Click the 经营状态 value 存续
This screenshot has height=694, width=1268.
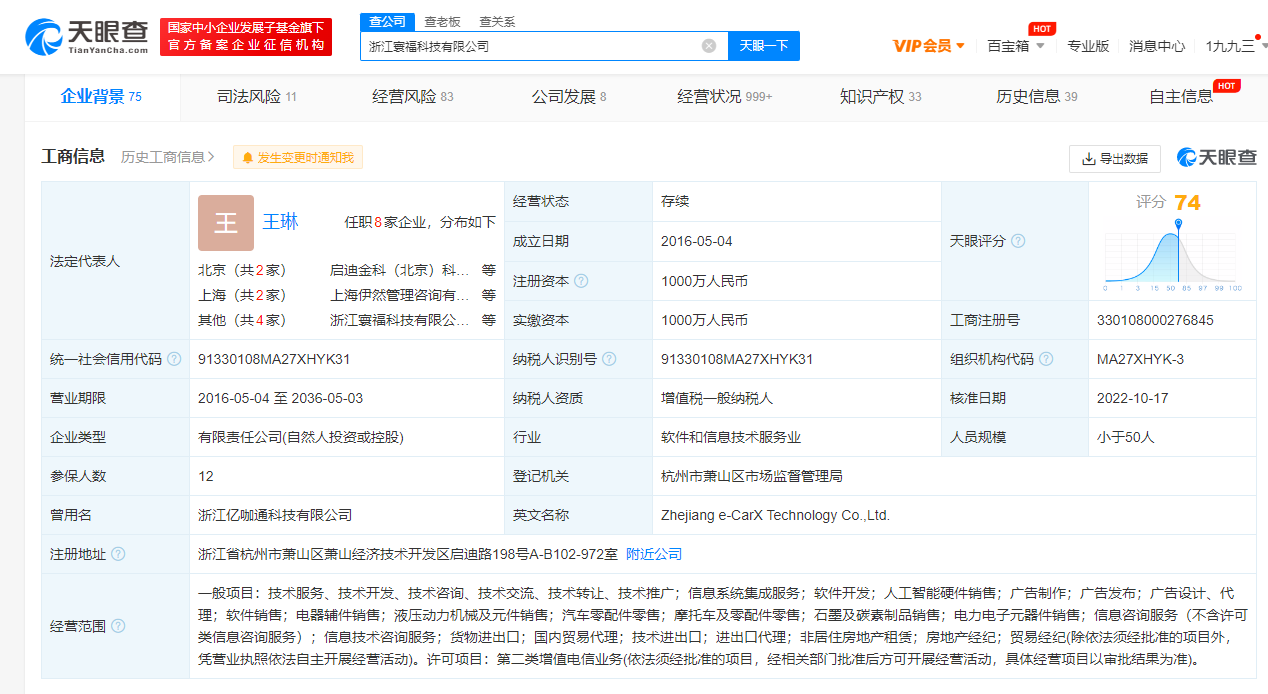(675, 201)
